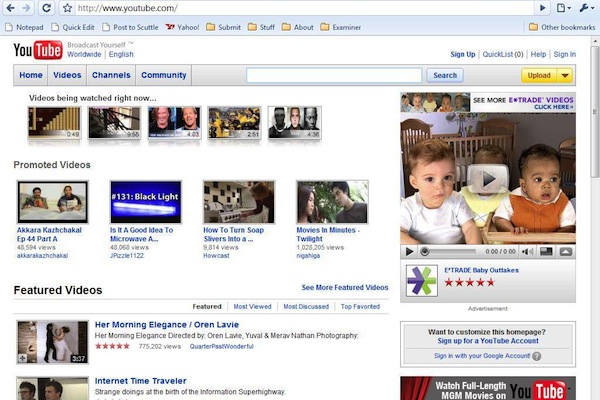Mute the video with the speaker icon

pyautogui.click(x=527, y=251)
